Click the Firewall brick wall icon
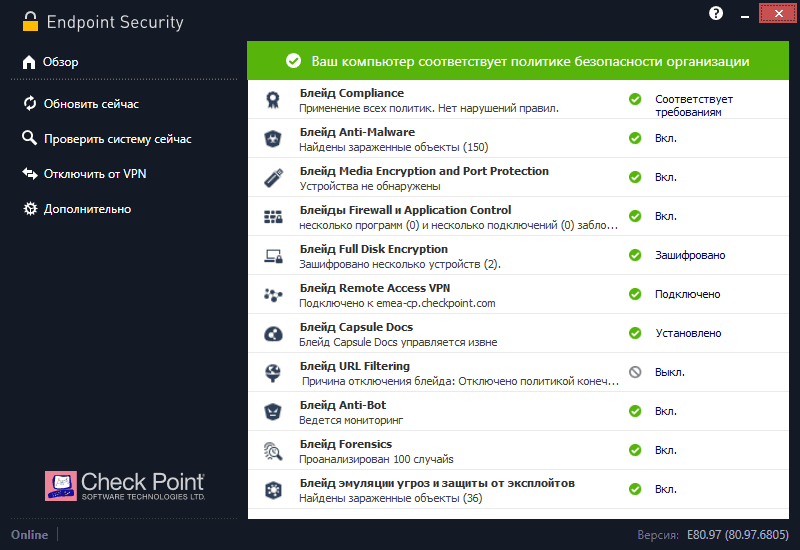Image resolution: width=800 pixels, height=550 pixels. (272, 217)
